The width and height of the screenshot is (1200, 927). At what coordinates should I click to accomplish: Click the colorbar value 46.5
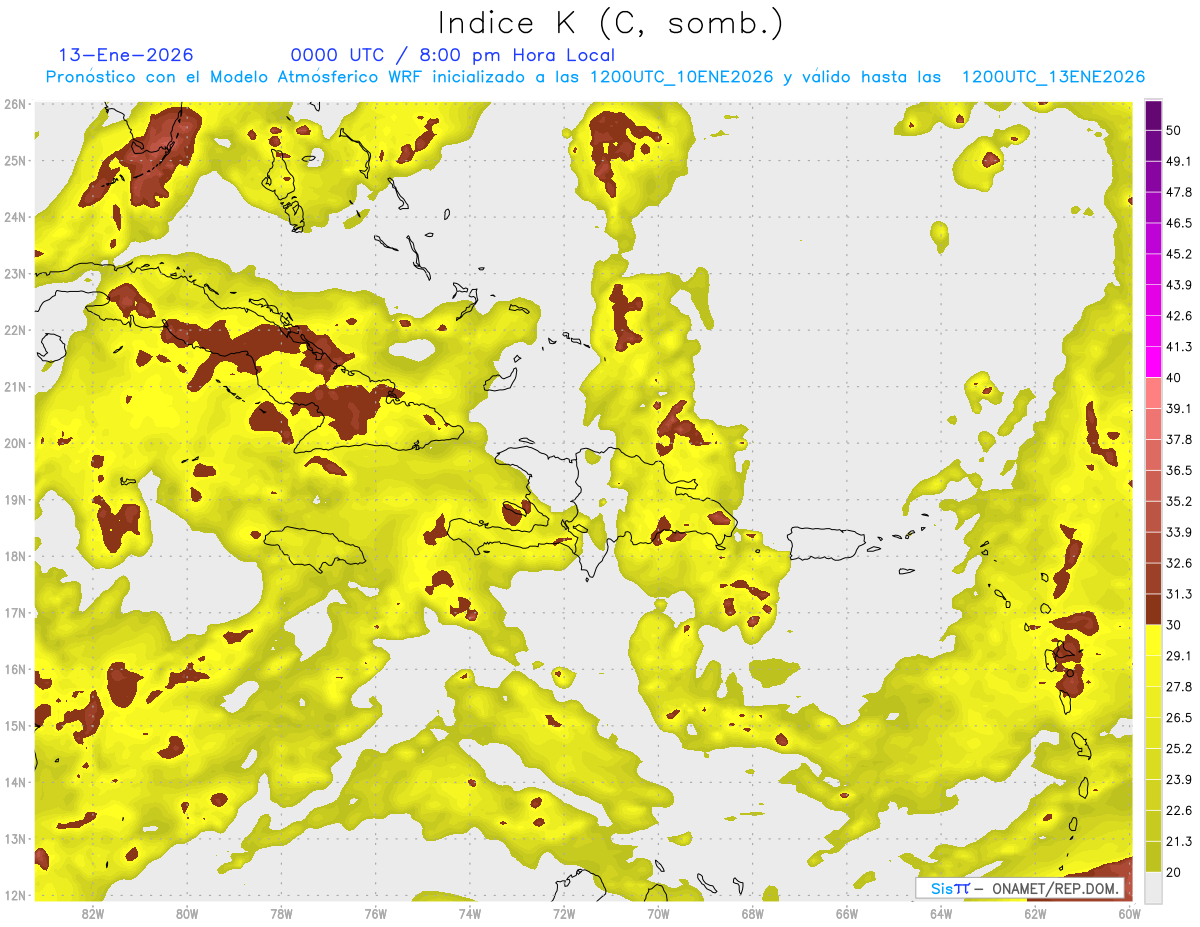[x=1179, y=223]
